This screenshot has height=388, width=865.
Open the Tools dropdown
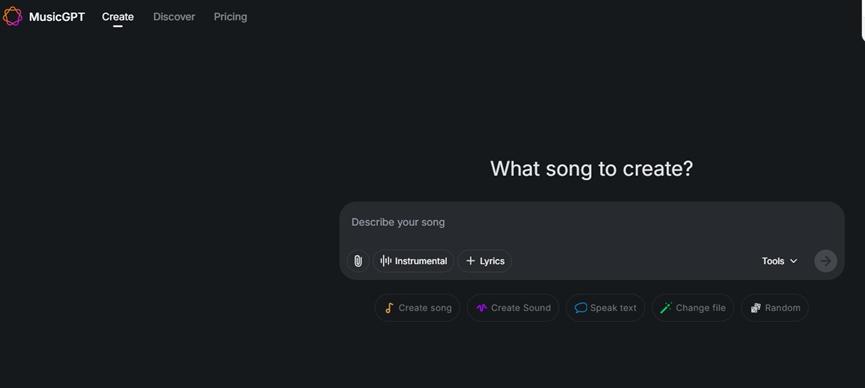pos(779,261)
